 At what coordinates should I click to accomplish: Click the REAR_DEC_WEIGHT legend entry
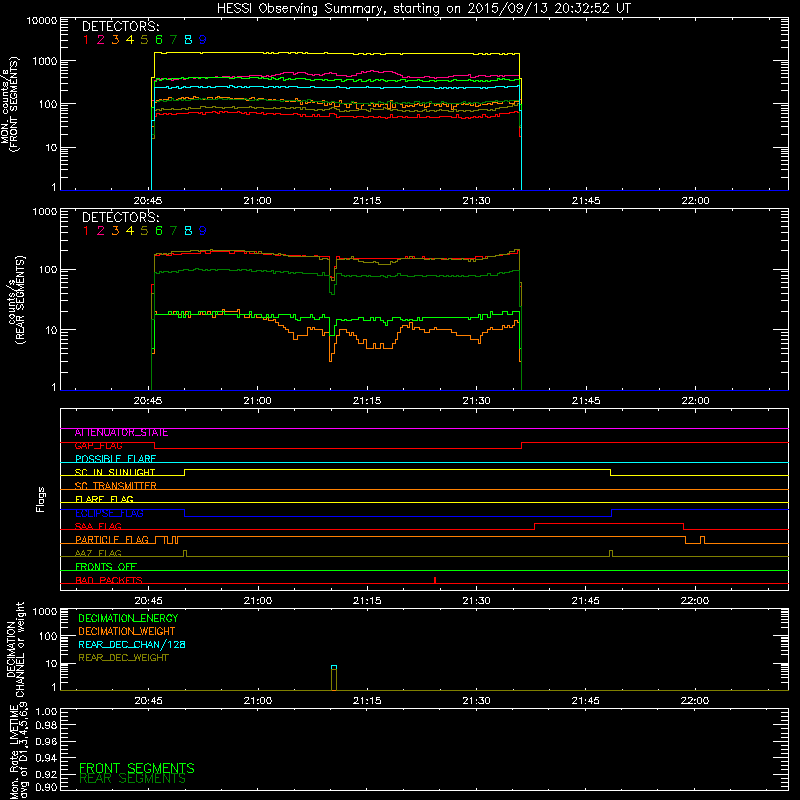point(123,658)
